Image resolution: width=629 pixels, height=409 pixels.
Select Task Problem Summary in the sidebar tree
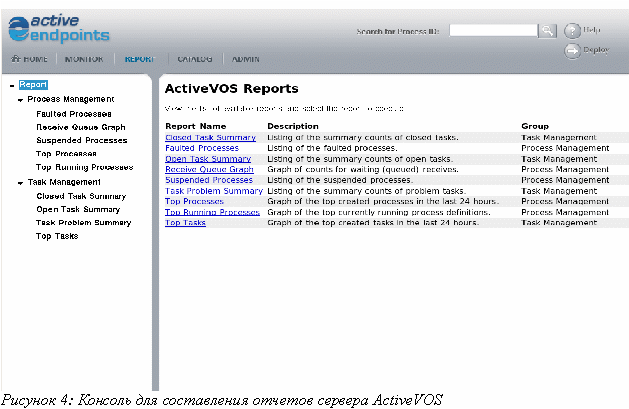tap(83, 223)
